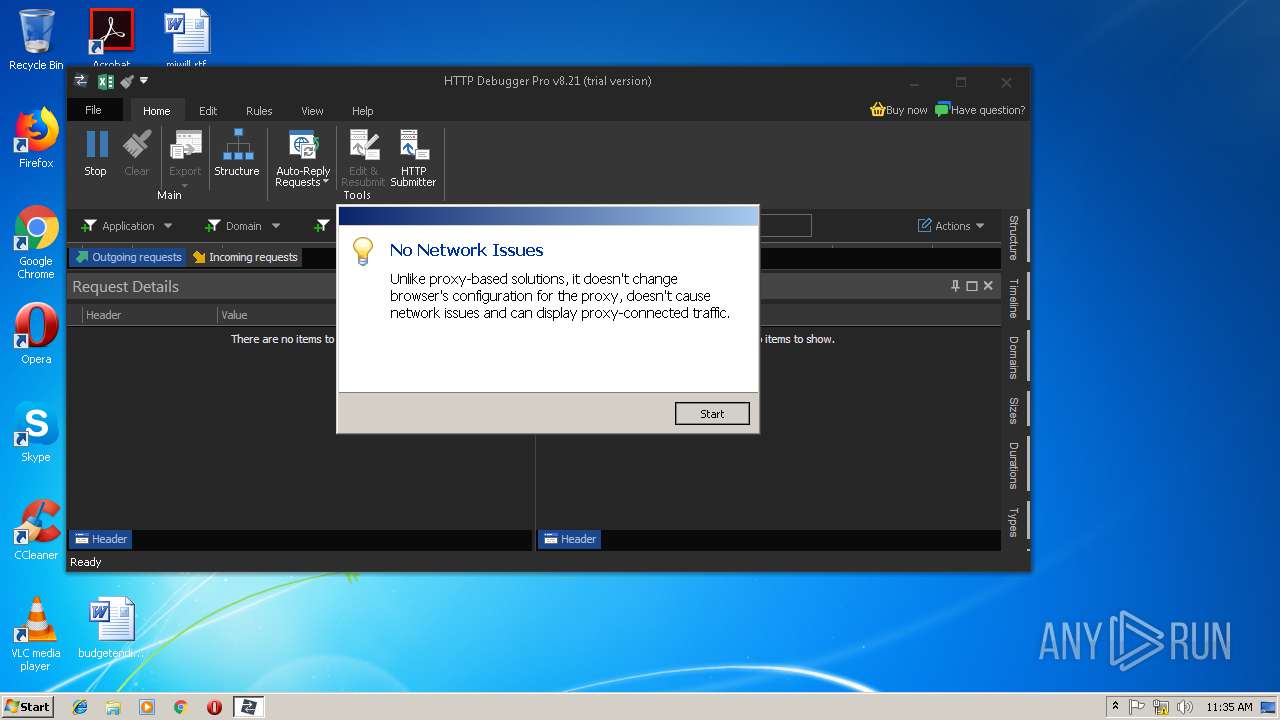Open Opera desktop shortcut
This screenshot has height=720, width=1280.
[x=36, y=335]
